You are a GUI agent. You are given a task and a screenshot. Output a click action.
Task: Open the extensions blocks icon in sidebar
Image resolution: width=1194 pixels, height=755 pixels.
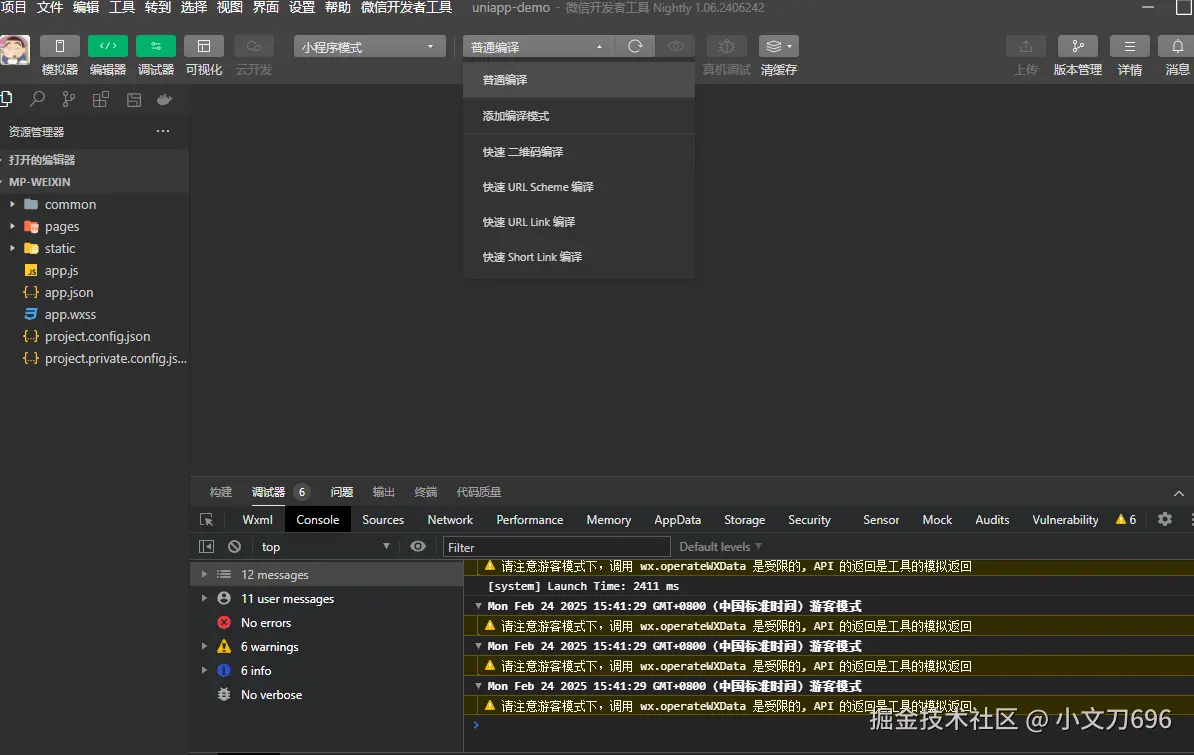tap(101, 99)
